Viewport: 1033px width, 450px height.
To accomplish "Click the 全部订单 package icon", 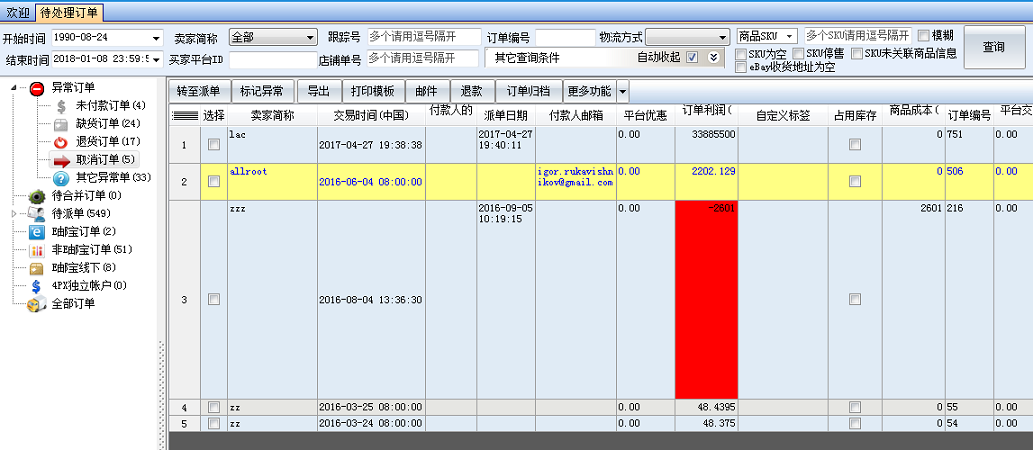I will click(37, 304).
